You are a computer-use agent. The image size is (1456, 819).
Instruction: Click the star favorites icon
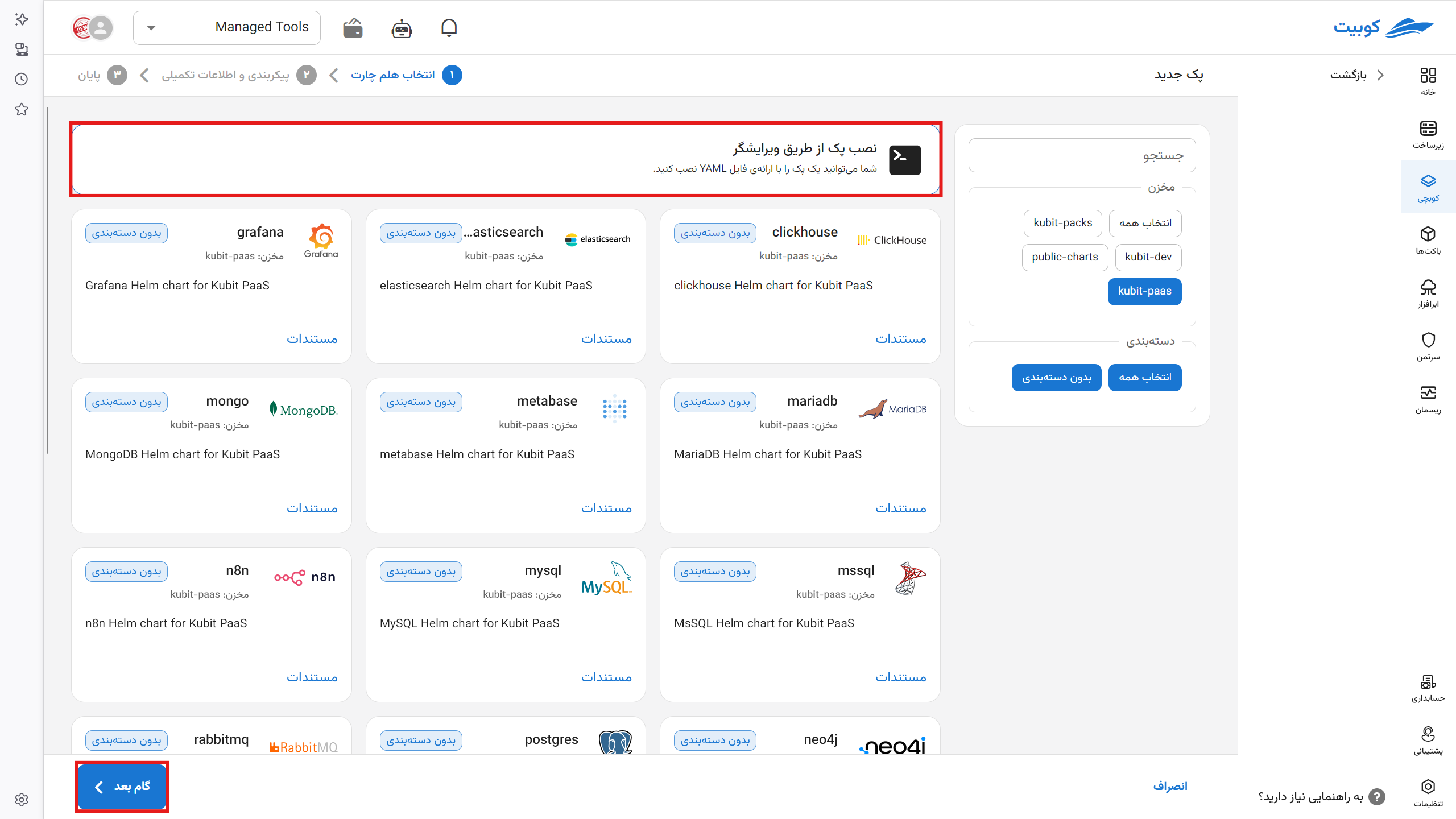tap(22, 109)
